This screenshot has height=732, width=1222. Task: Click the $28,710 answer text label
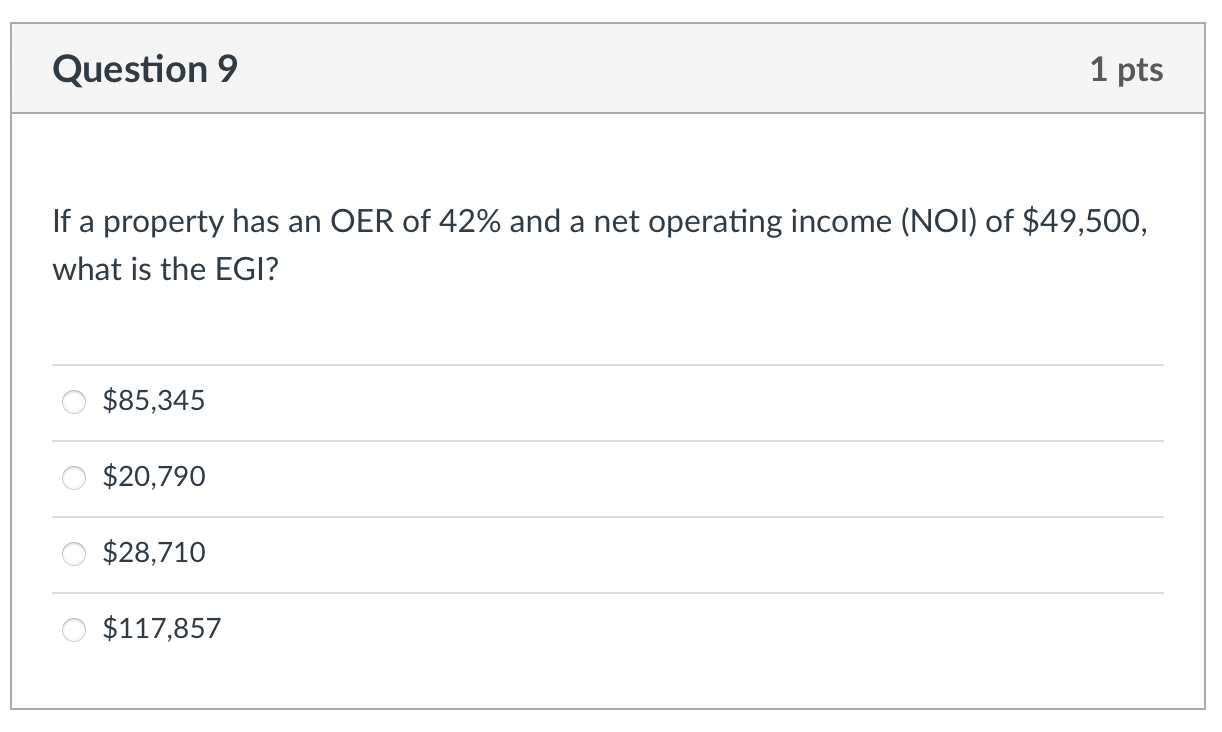click(153, 551)
